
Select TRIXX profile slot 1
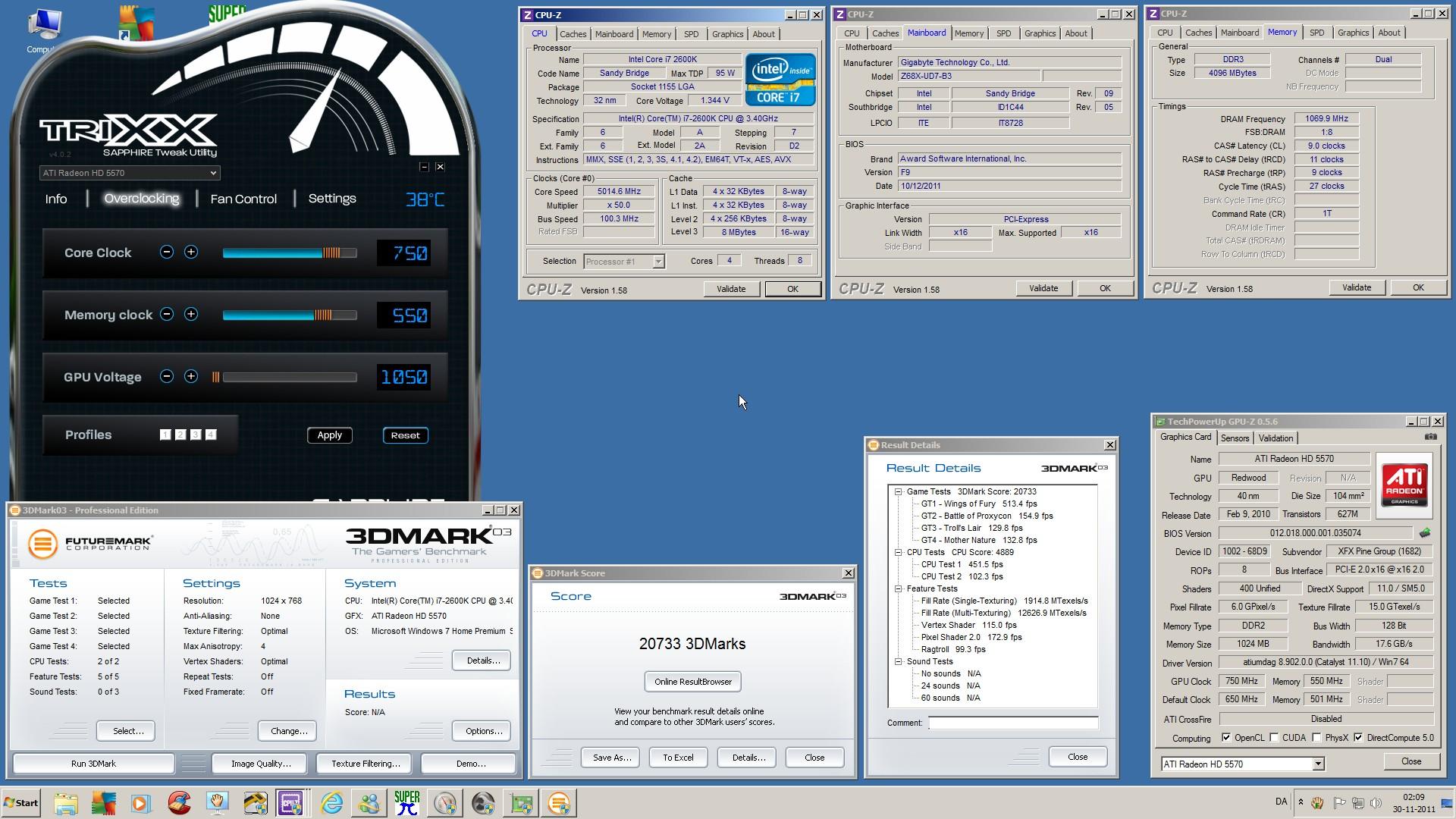pos(165,435)
